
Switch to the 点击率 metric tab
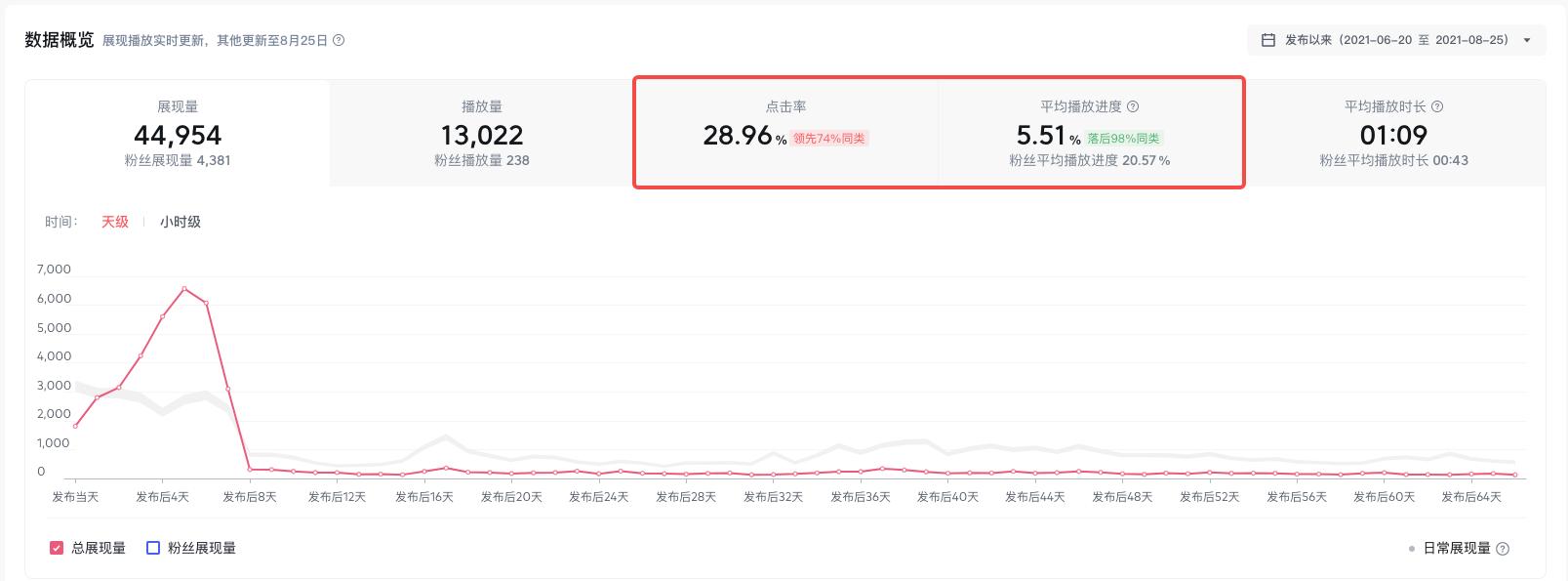(x=785, y=133)
